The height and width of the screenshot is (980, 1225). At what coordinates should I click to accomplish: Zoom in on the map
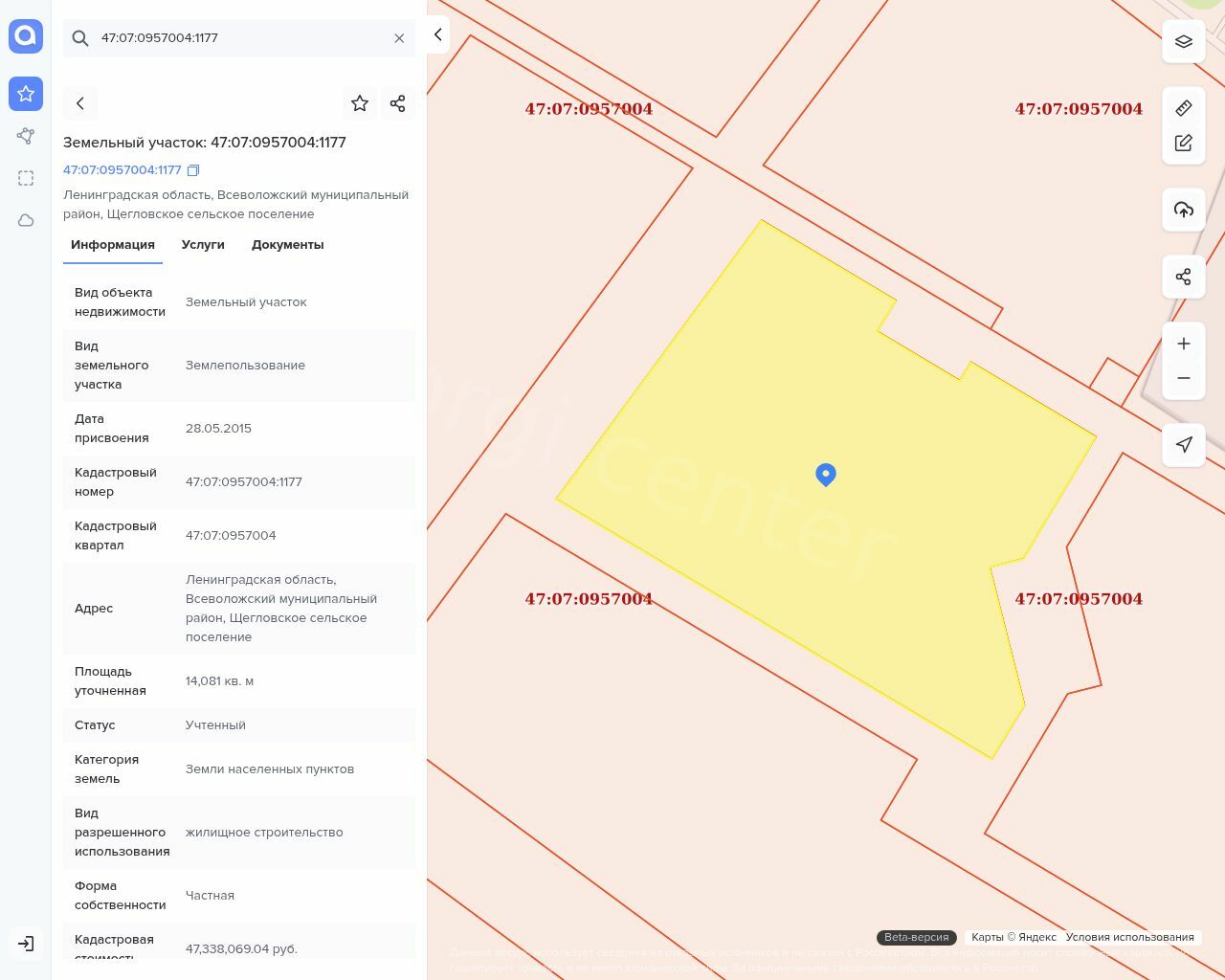click(1183, 344)
